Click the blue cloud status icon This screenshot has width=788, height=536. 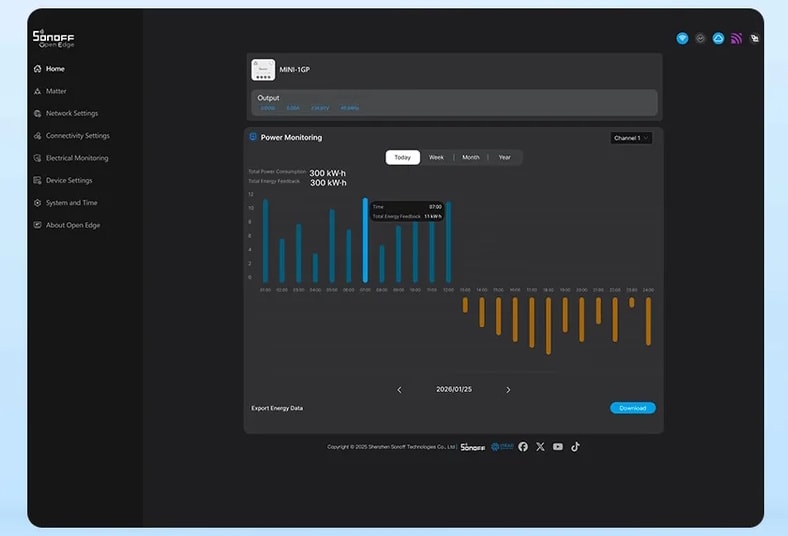coord(718,38)
